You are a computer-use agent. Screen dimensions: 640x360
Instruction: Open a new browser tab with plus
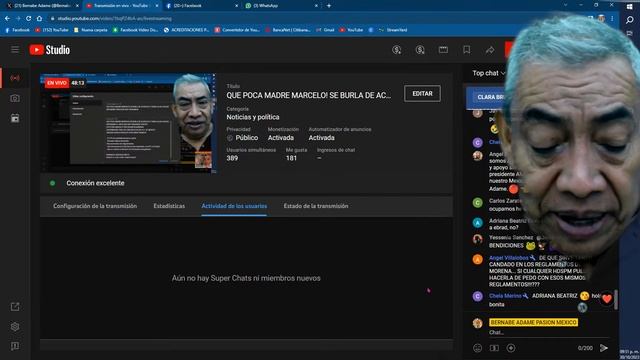(329, 6)
